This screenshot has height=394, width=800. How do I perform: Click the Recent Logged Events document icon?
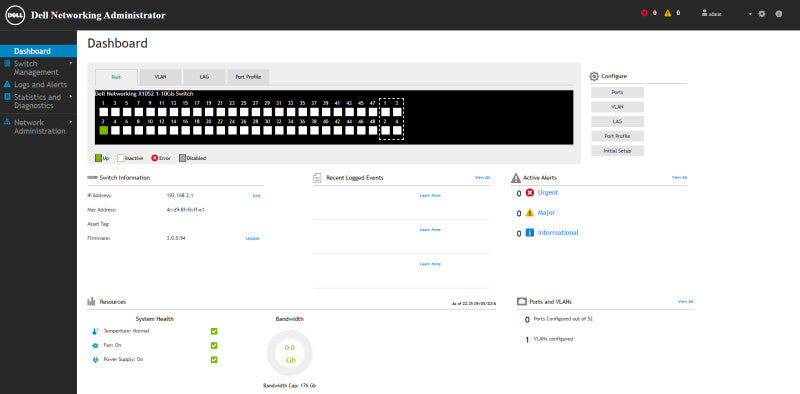click(317, 178)
